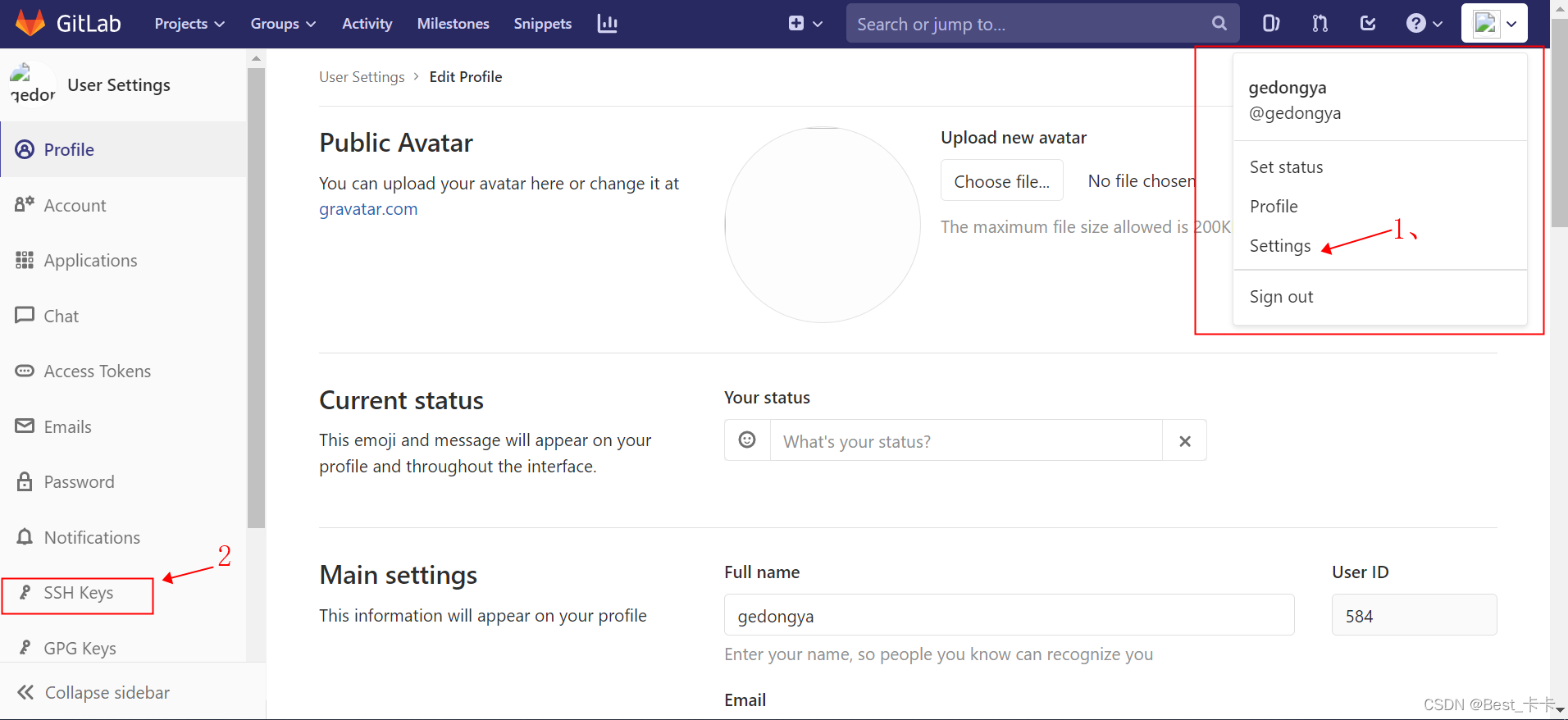Click the What's your status input
The height and width of the screenshot is (720, 1568).
coord(966,441)
